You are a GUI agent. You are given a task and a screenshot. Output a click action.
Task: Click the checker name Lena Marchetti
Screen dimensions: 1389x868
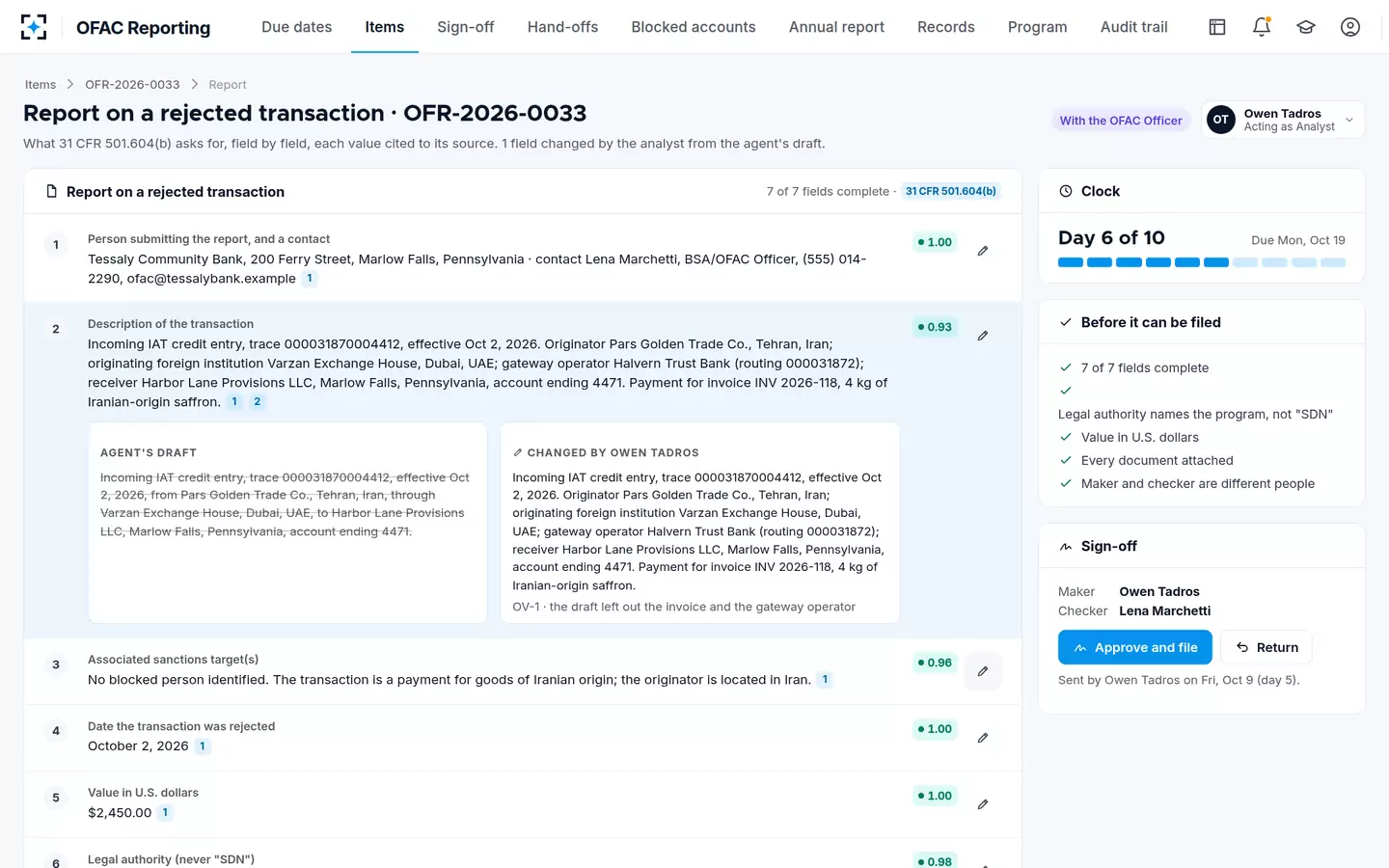pyautogui.click(x=1165, y=611)
